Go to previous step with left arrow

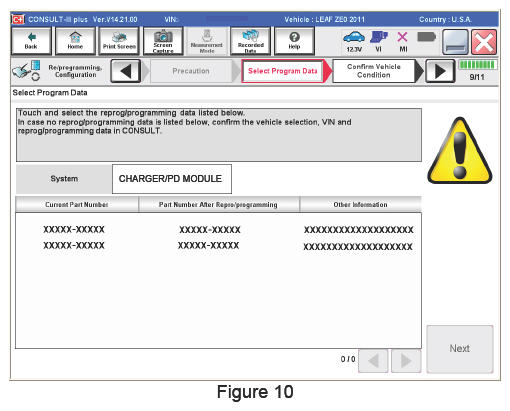click(125, 71)
